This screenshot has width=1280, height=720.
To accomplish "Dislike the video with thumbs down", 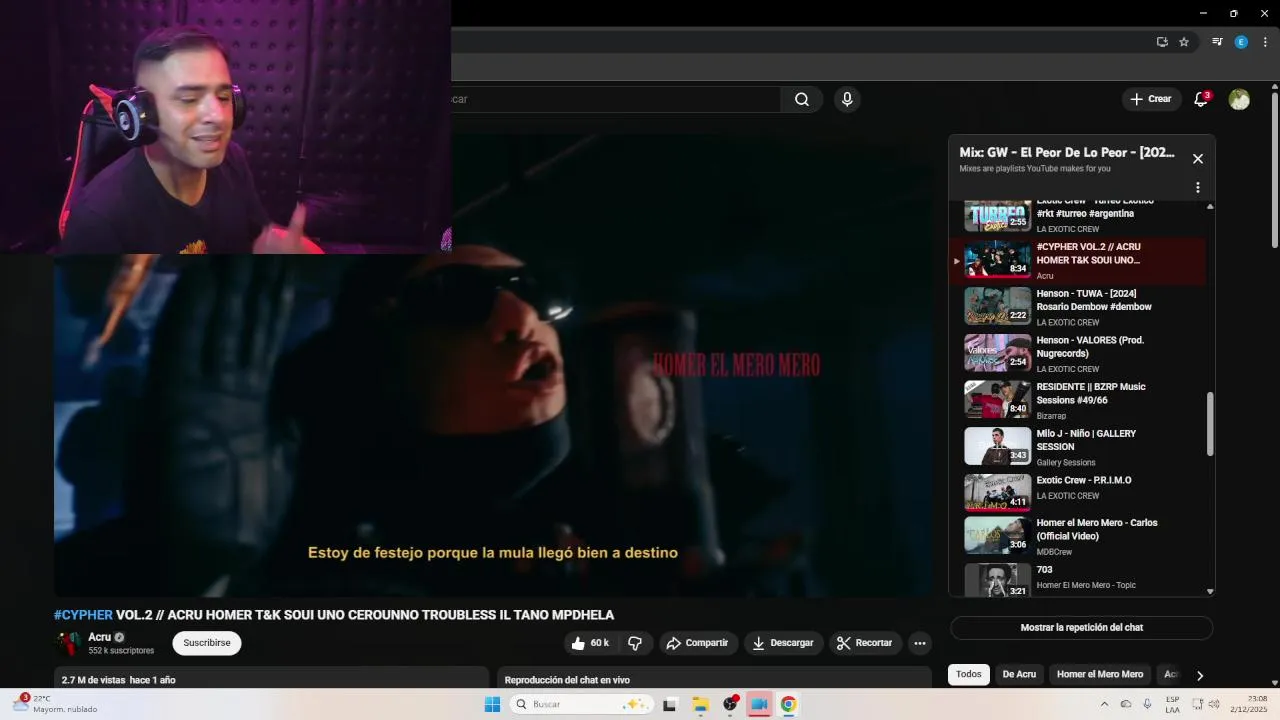I will point(635,643).
